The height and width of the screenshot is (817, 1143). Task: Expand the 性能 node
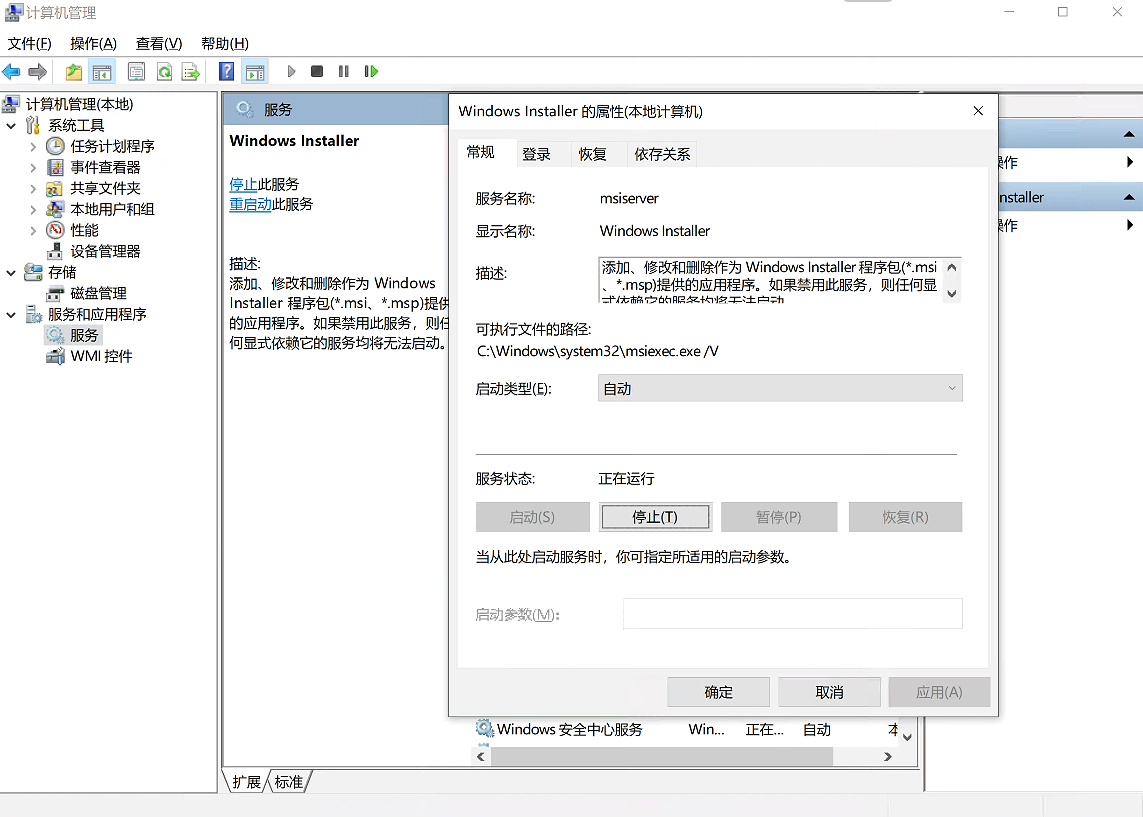33,230
